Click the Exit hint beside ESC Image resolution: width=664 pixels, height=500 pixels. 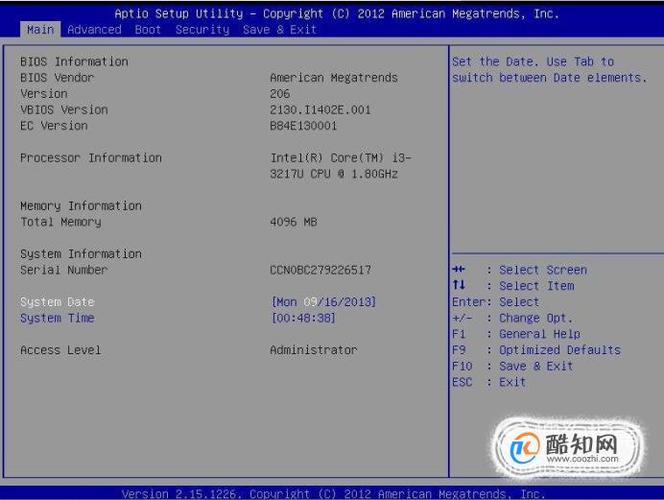click(512, 382)
